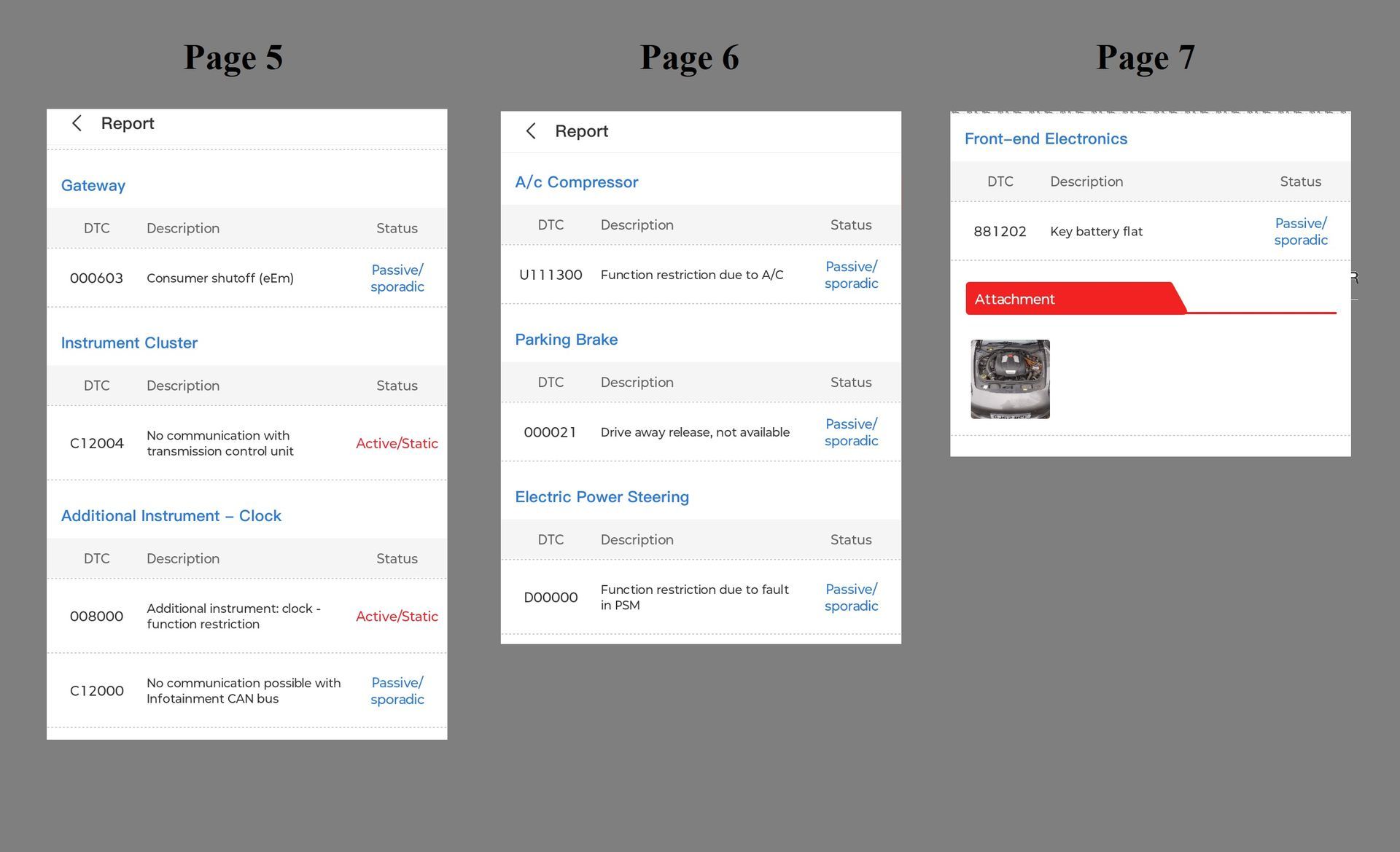Click 'No communication possible with Infotainment CAN bus'
Screen dimensions: 1400x852
[x=244, y=690]
